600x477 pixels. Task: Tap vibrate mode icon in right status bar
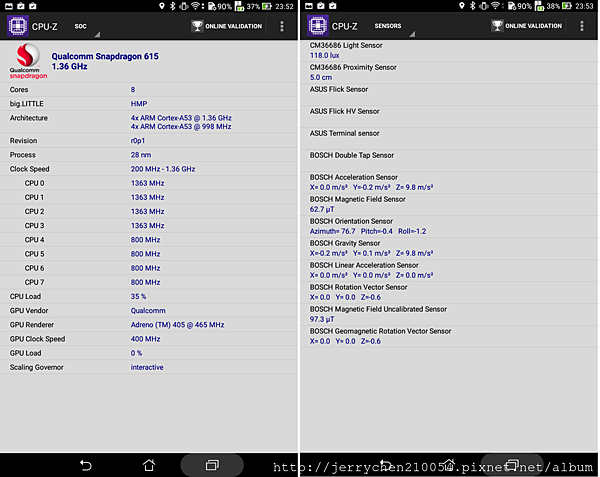coord(484,6)
